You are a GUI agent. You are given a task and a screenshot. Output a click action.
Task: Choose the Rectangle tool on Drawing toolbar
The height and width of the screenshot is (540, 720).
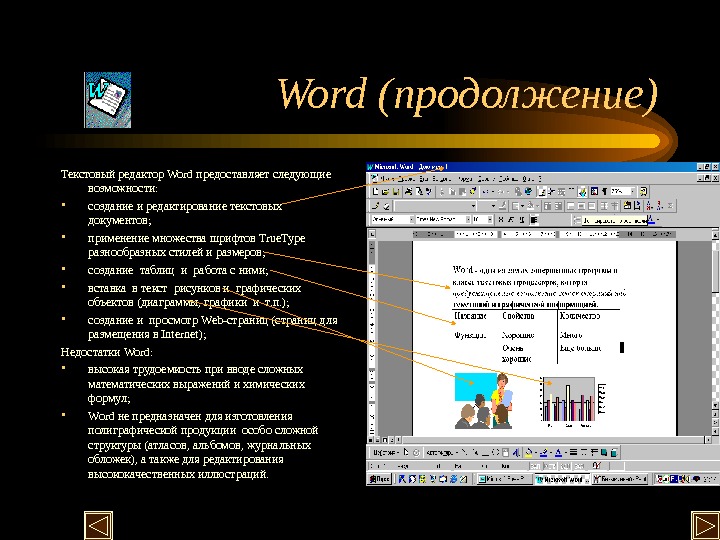485,453
